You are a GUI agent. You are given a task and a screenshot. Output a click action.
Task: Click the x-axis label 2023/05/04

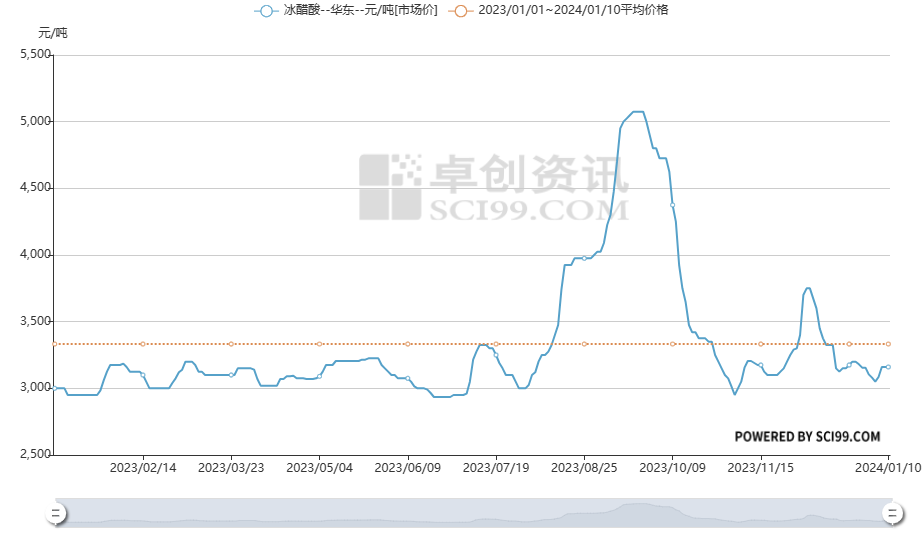click(319, 468)
